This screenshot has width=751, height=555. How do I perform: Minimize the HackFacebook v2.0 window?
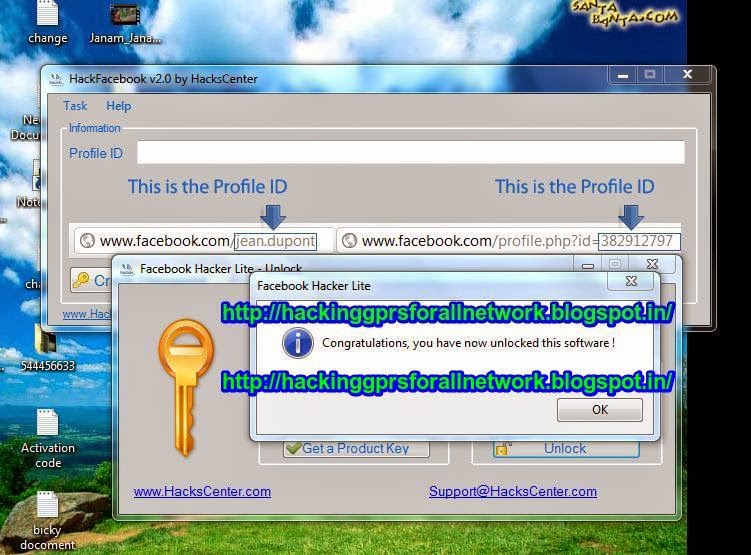[x=623, y=75]
